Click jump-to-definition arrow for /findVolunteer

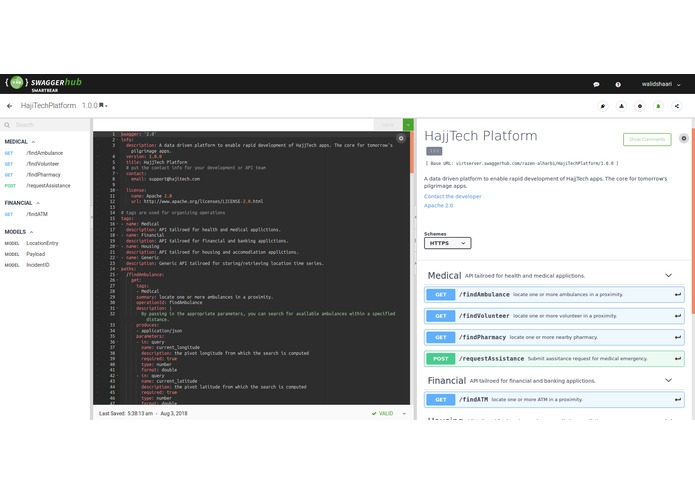tap(678, 316)
